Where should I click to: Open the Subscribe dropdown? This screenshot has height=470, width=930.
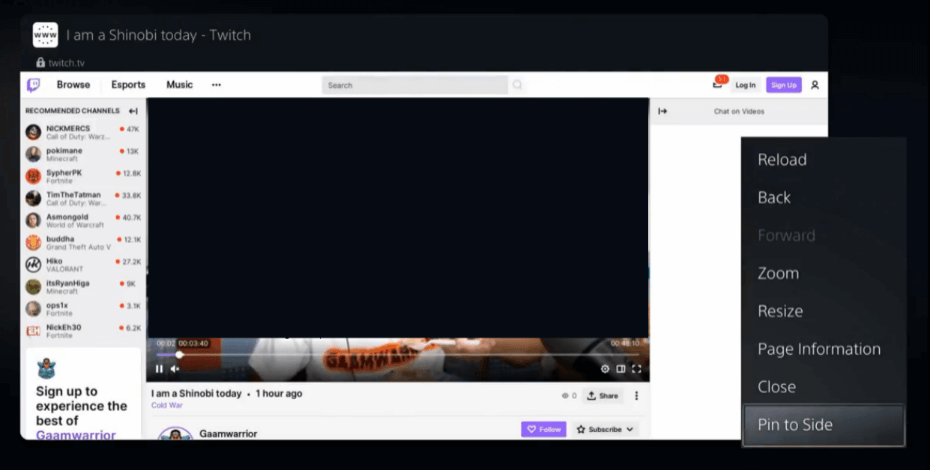(605, 429)
